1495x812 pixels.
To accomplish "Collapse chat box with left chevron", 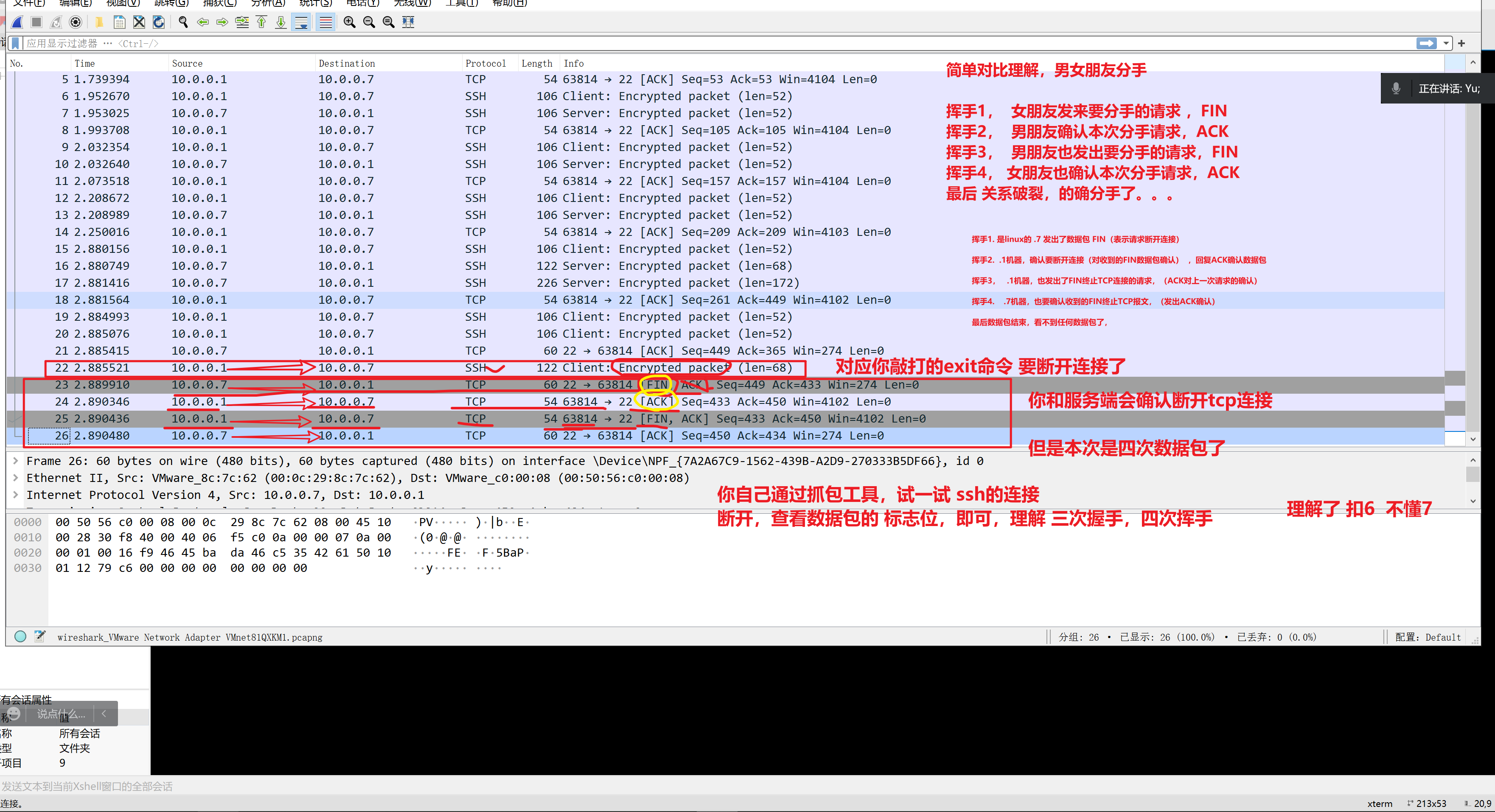I will pyautogui.click(x=104, y=714).
